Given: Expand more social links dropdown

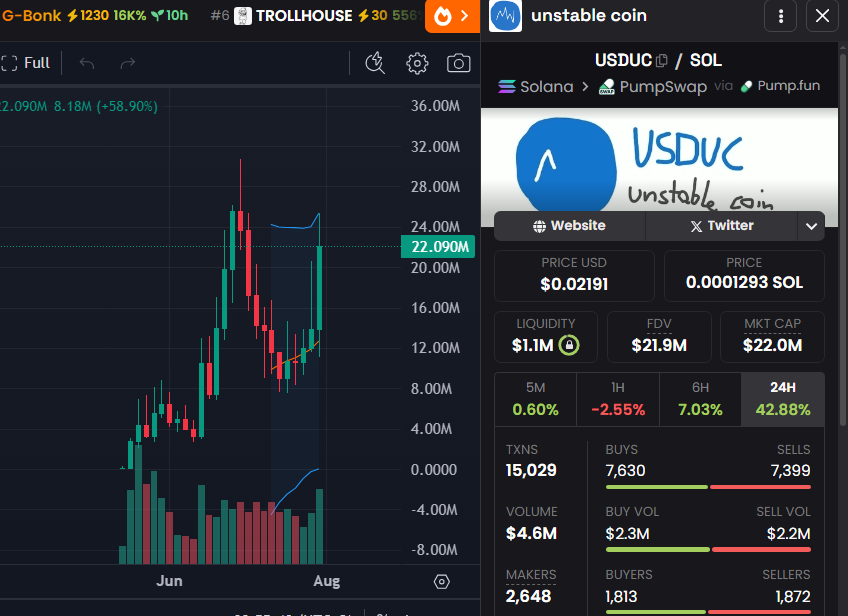Looking at the screenshot, I should tap(811, 226).
